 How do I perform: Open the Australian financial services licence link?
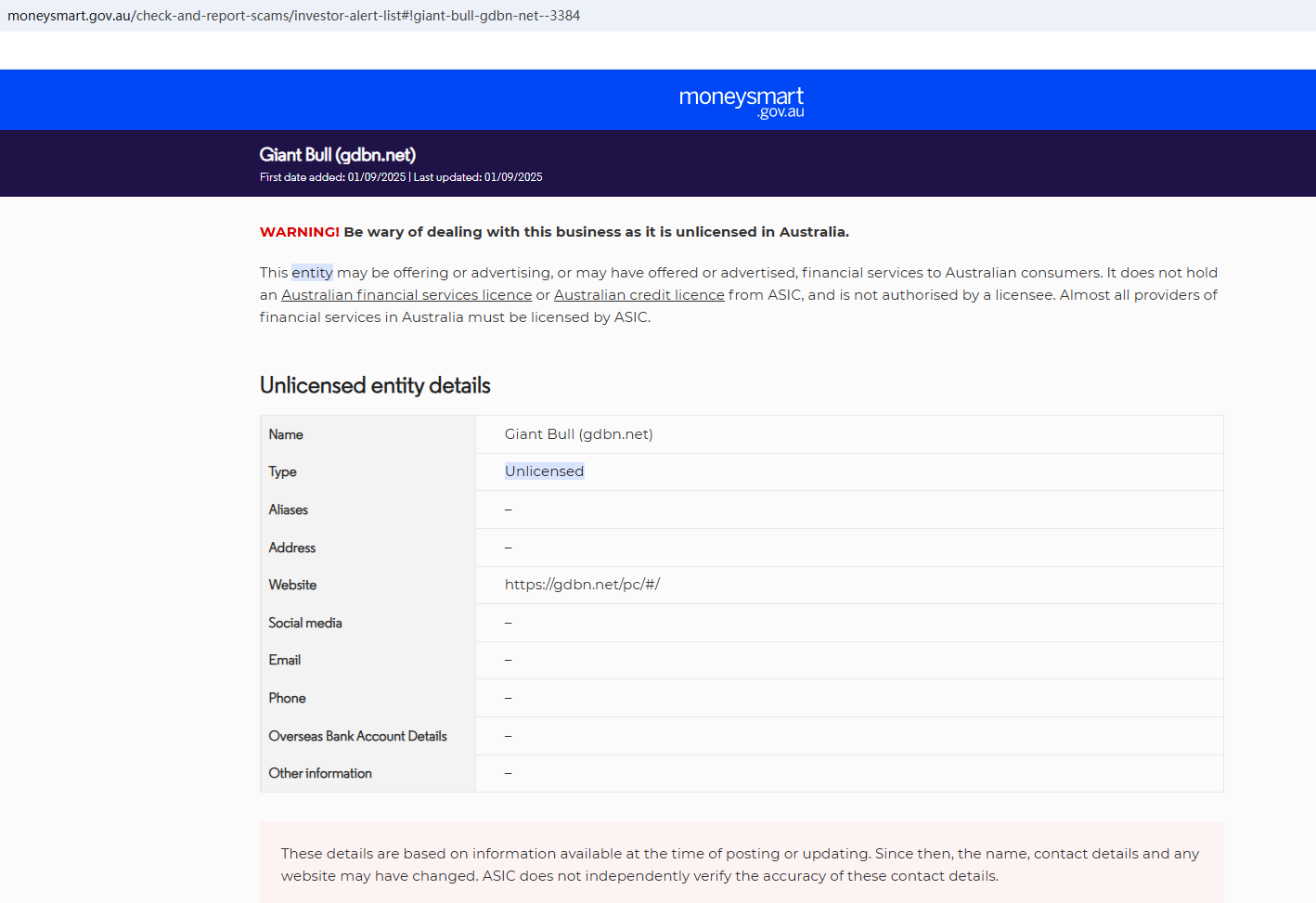[x=406, y=295]
